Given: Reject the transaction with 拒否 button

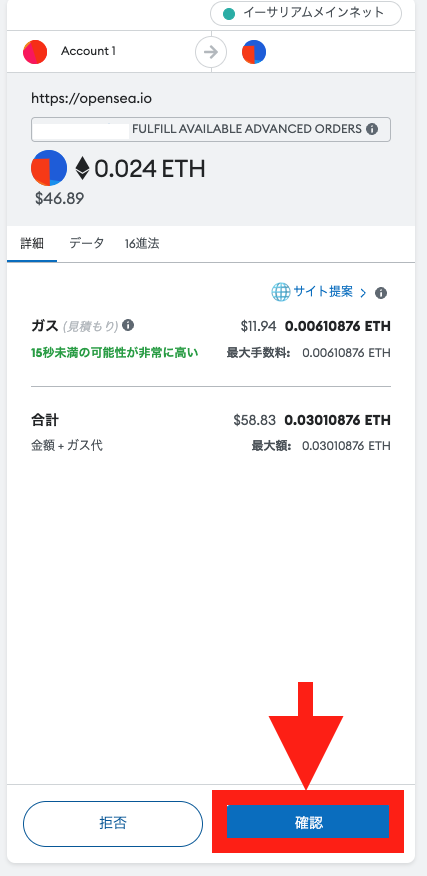Looking at the screenshot, I should tap(113, 823).
